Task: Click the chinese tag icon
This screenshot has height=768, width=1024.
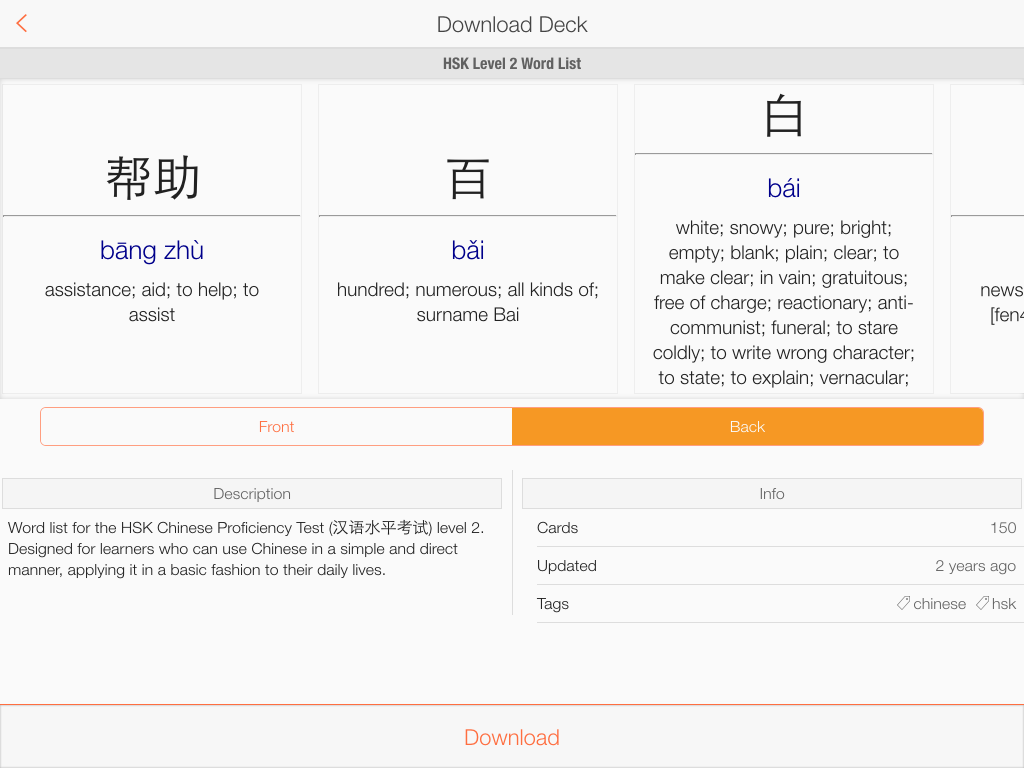Action: [x=903, y=603]
